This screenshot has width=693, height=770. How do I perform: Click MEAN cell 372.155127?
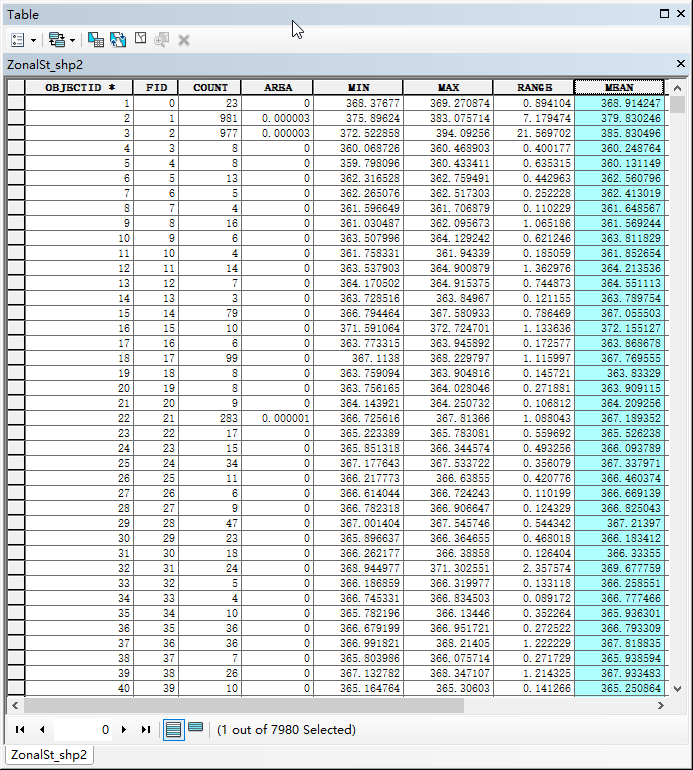click(619, 328)
